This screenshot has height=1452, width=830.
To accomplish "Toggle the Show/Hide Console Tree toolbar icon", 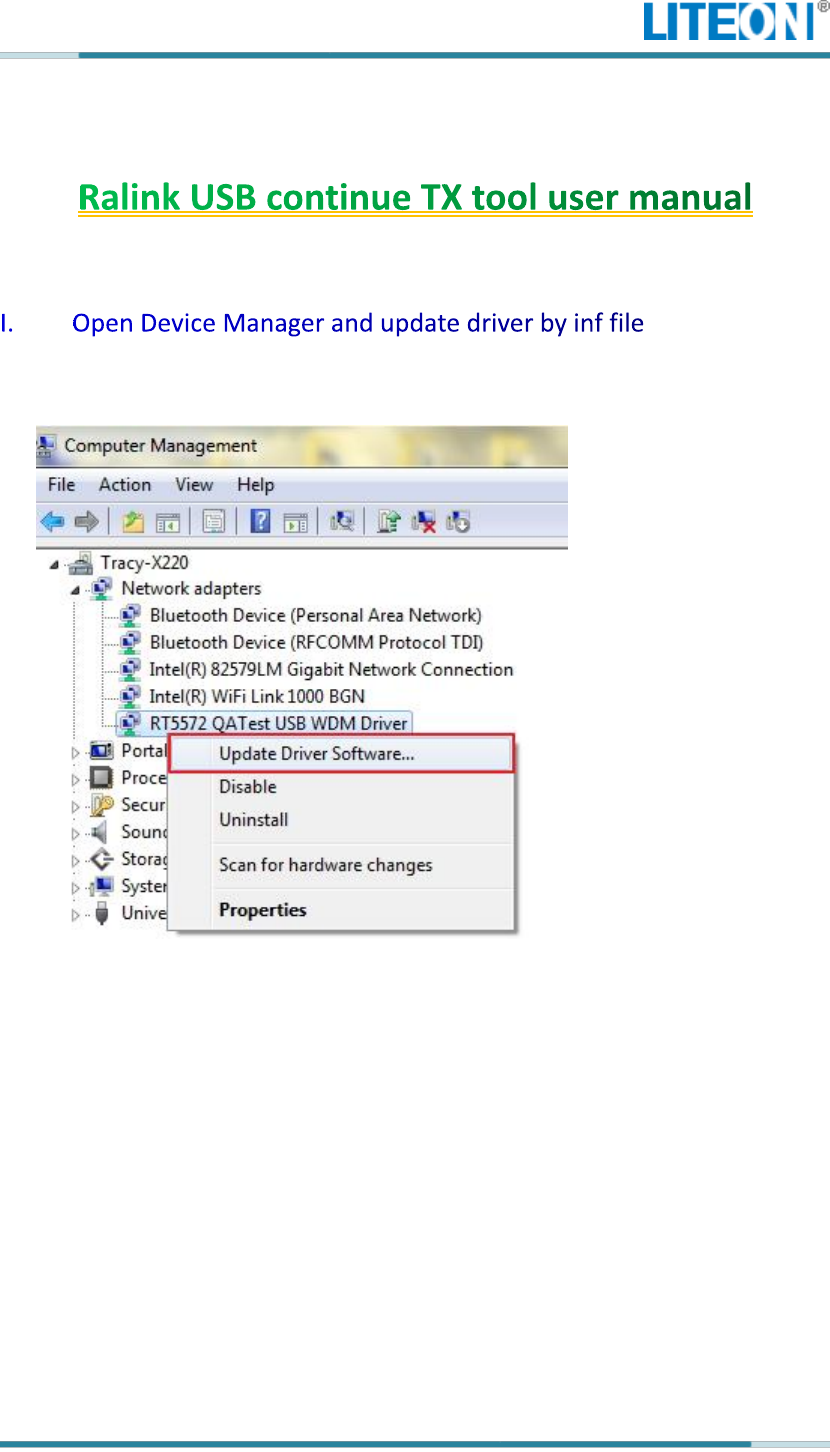I will (166, 521).
